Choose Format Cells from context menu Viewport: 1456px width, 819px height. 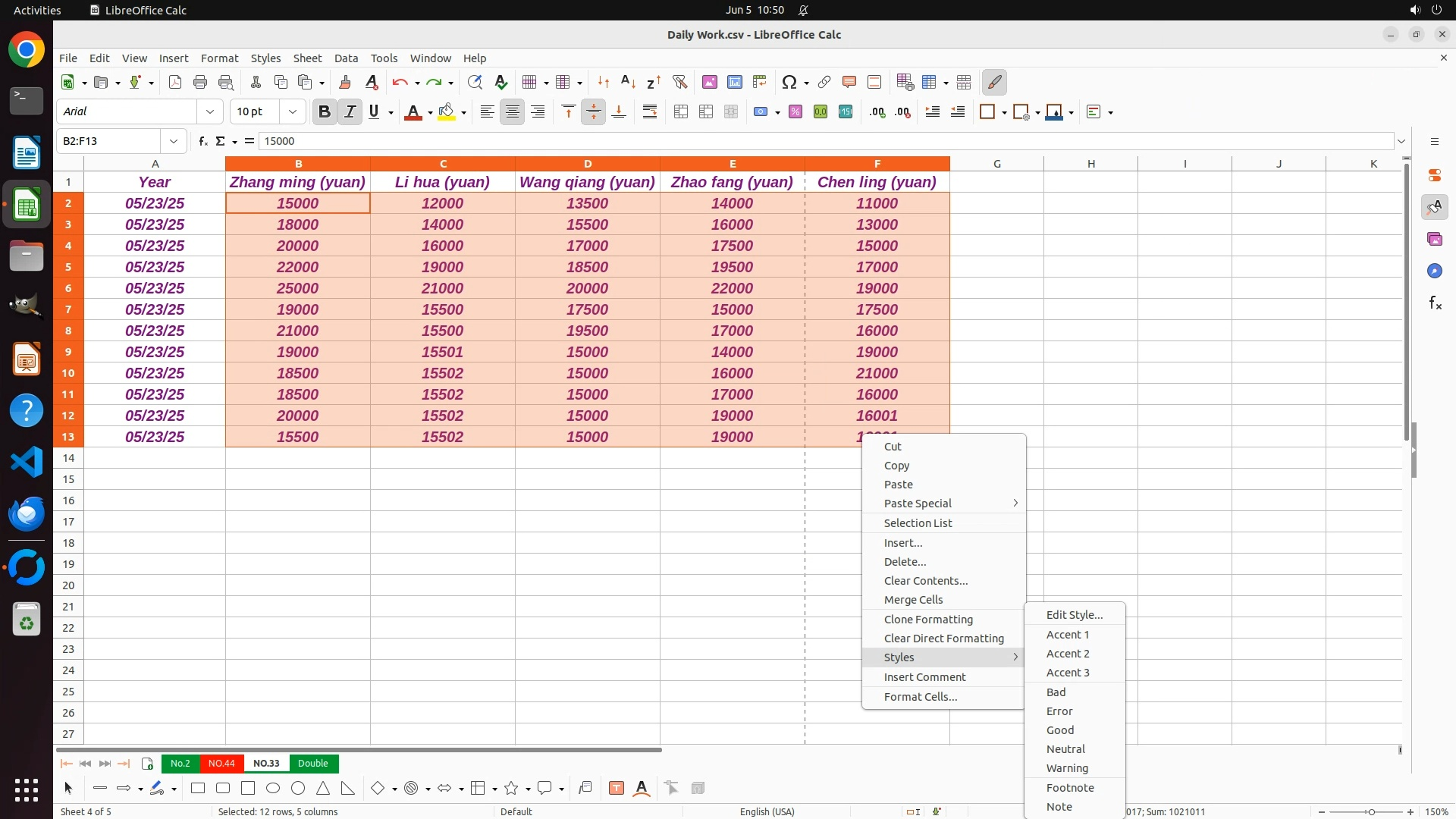920,697
